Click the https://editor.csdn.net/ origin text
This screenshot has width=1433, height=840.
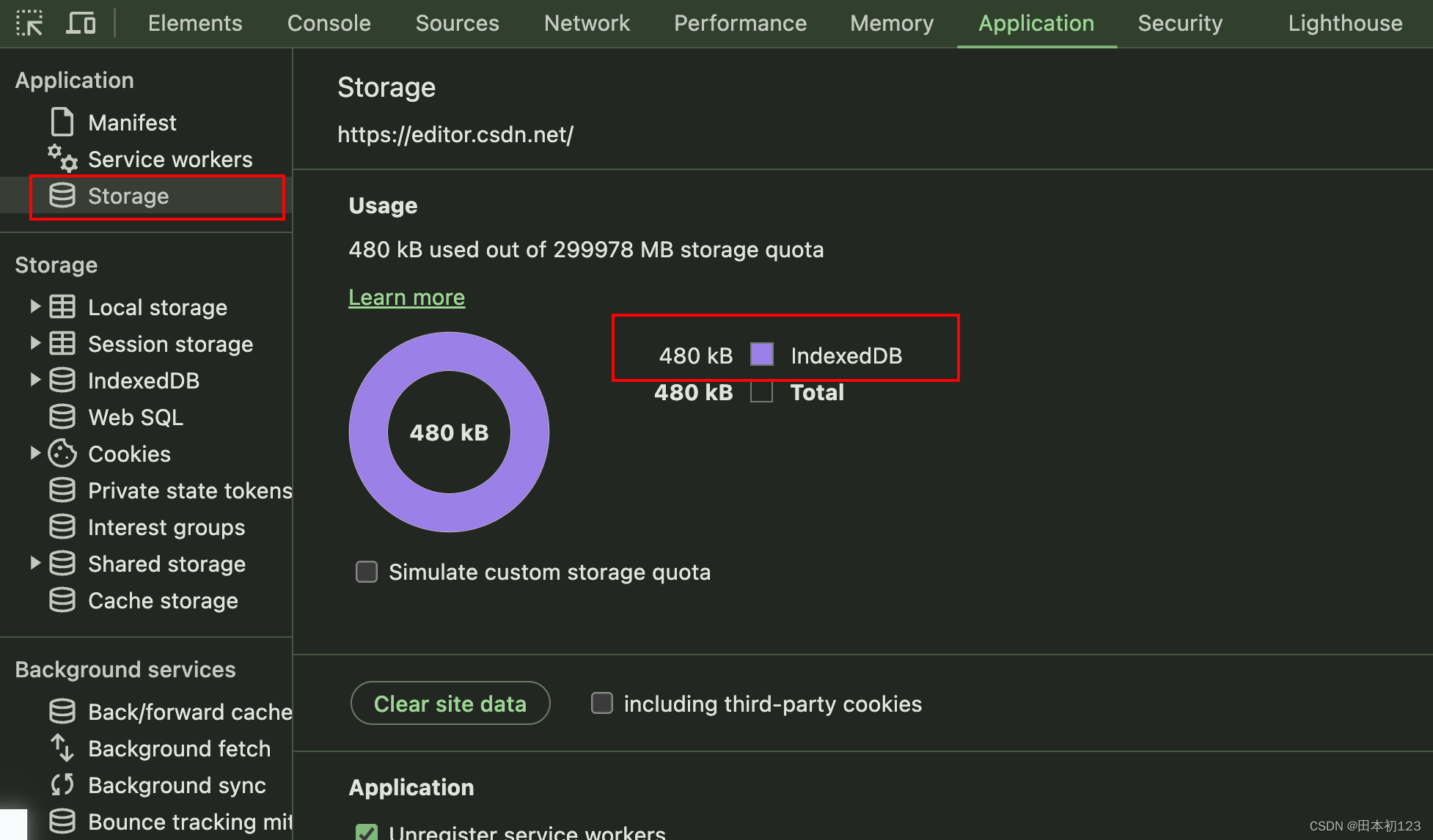(455, 135)
